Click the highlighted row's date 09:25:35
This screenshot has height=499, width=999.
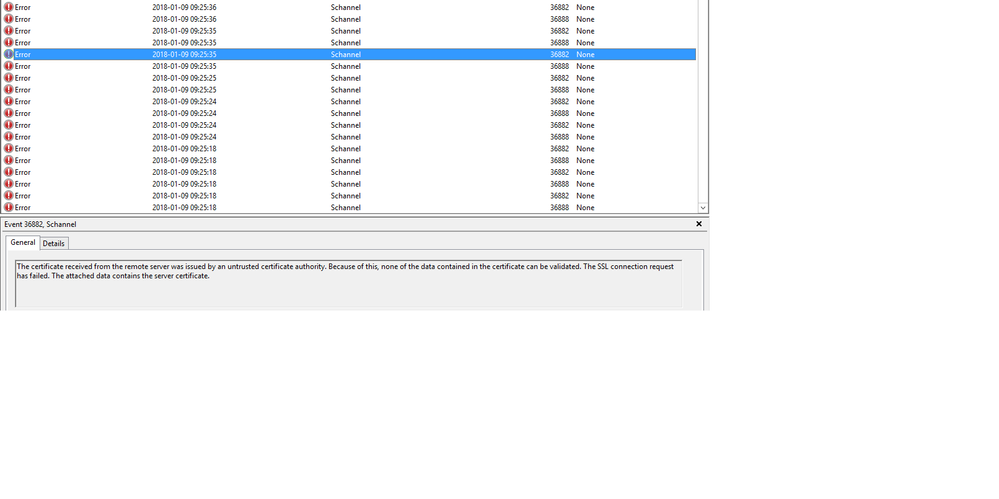184,54
